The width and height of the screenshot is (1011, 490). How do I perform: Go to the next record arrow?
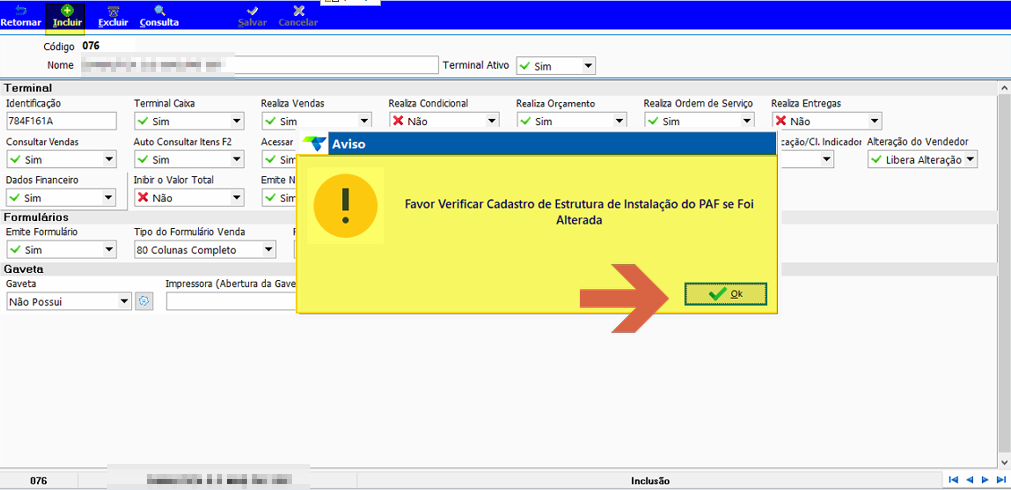coord(985,480)
